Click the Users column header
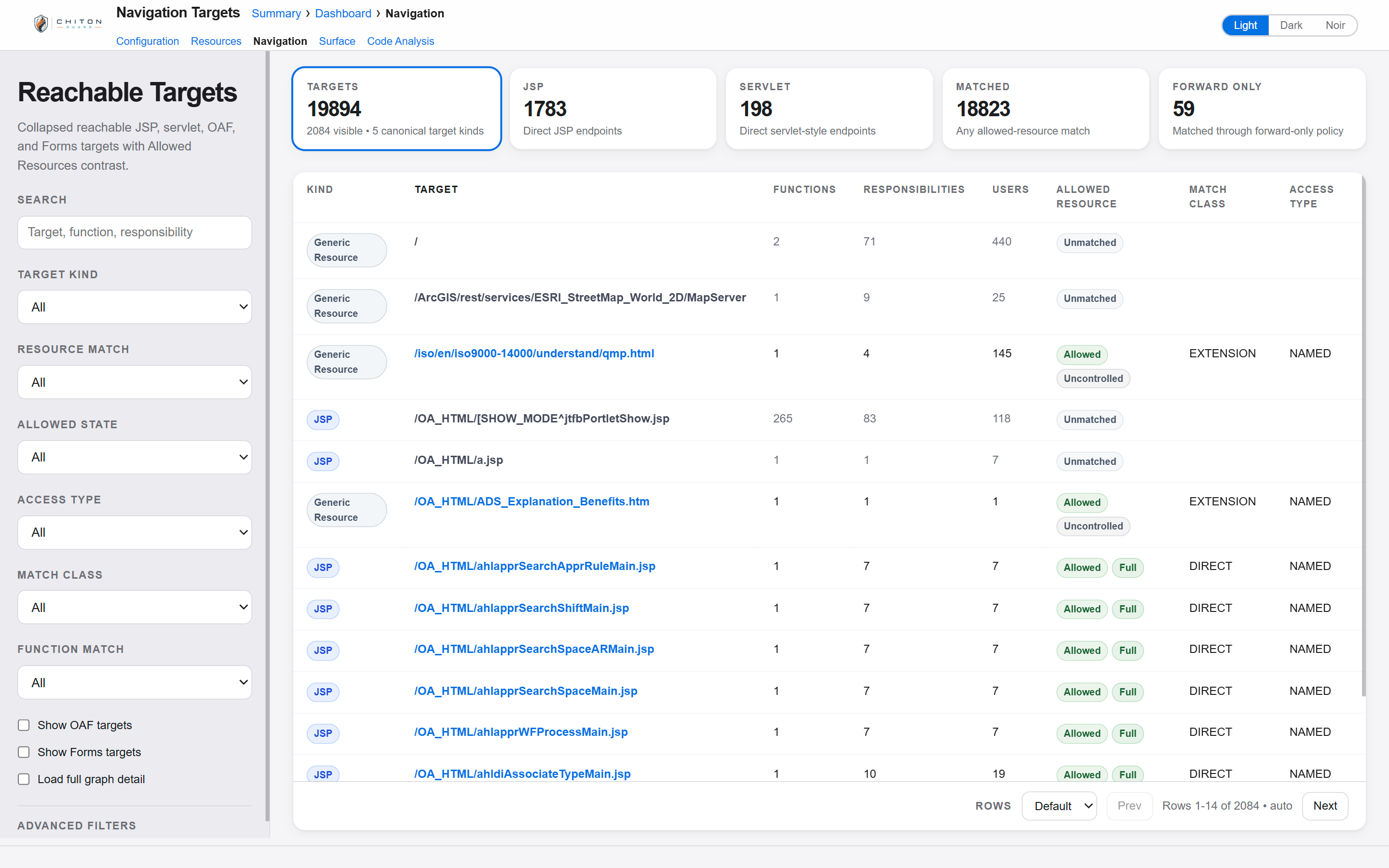This screenshot has height=868, width=1389. tap(1010, 190)
